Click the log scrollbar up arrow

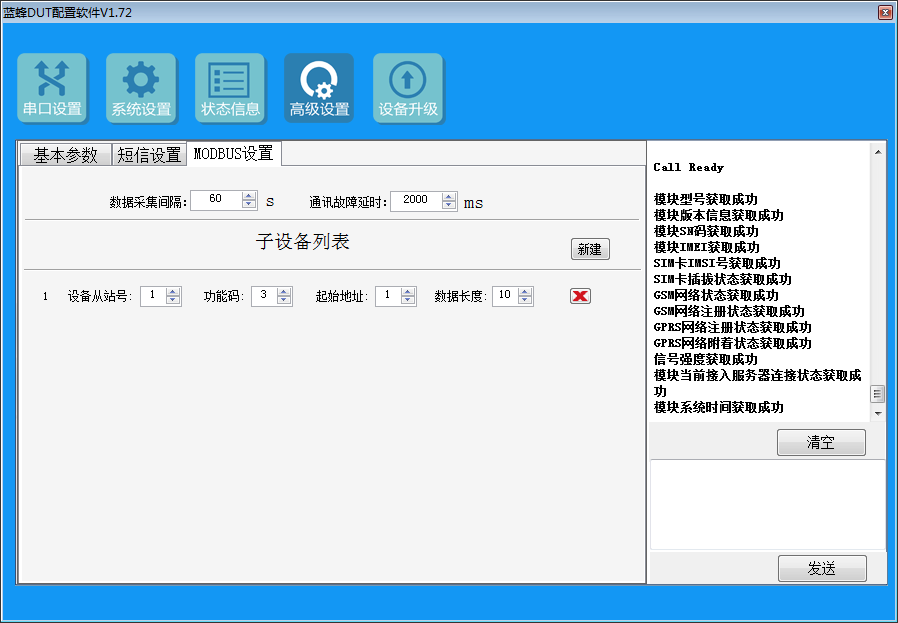pos(877,152)
